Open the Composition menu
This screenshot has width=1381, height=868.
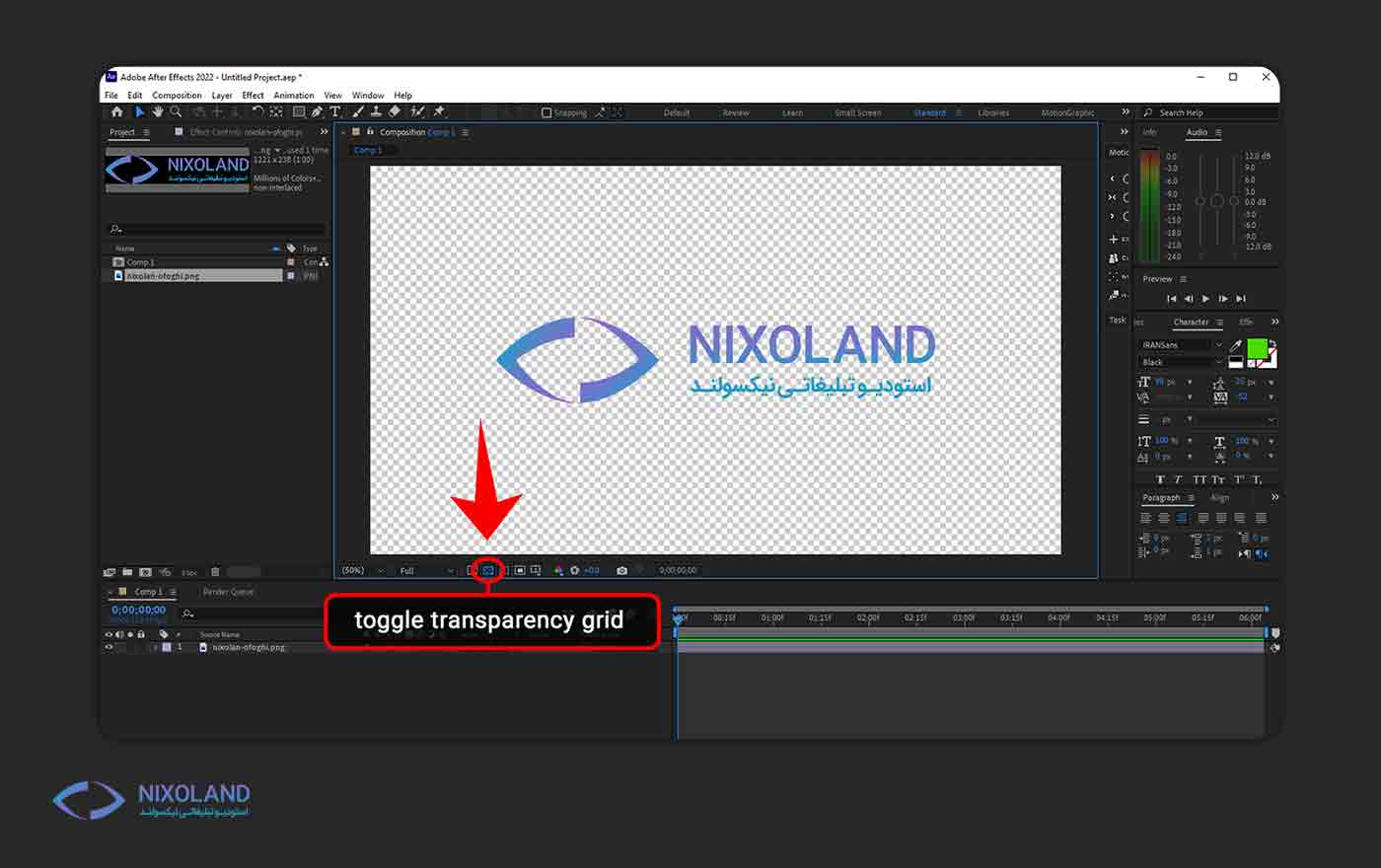(178, 96)
